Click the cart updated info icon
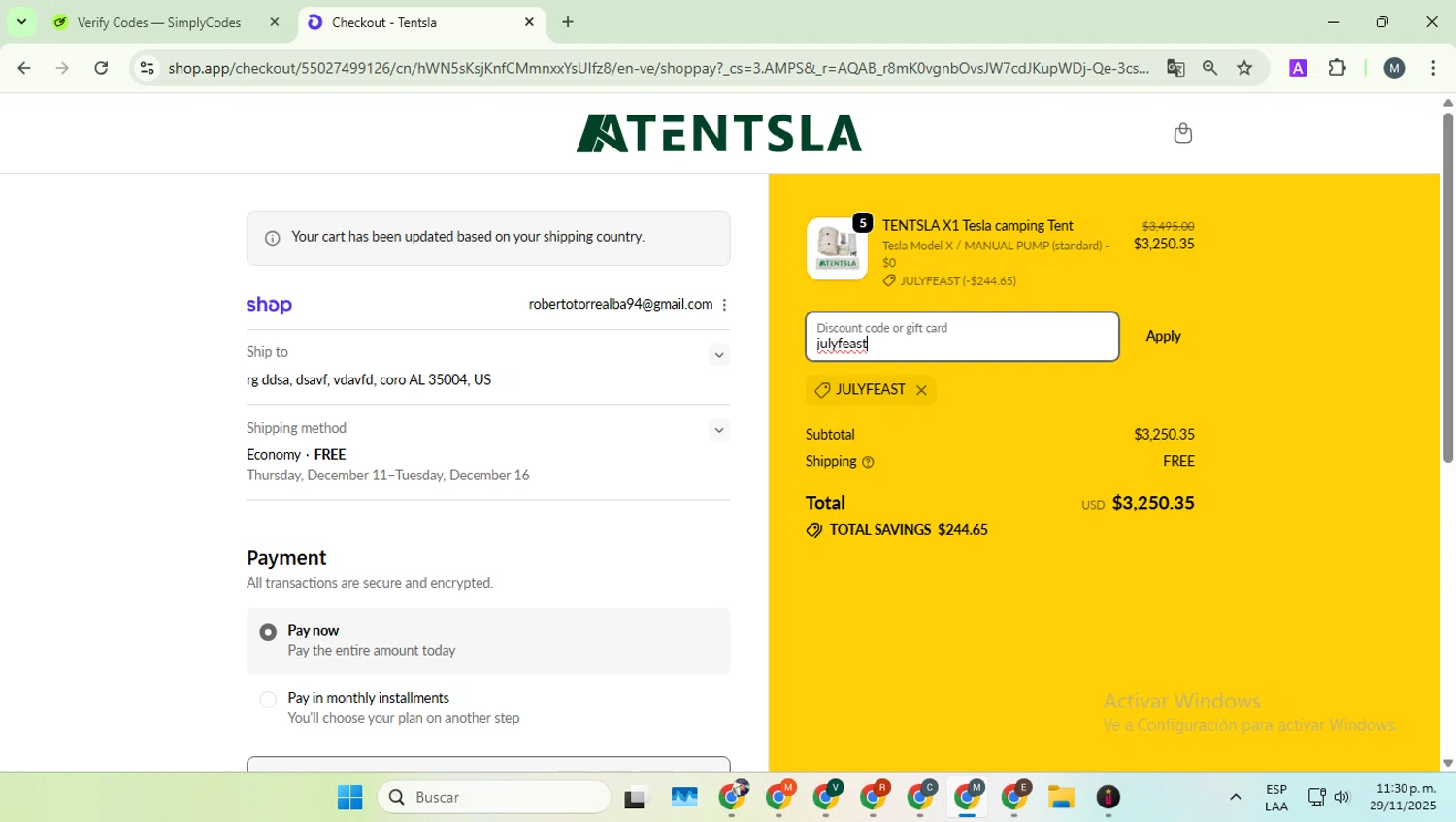 273,238
